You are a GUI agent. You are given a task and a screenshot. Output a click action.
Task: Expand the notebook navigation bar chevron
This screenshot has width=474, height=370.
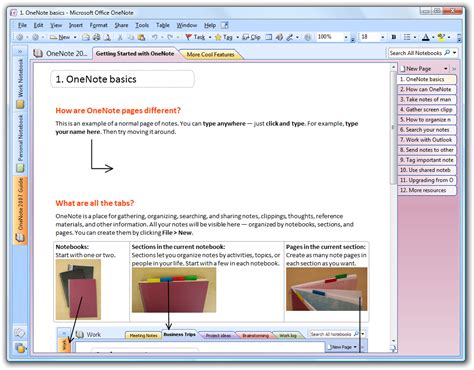(20, 51)
